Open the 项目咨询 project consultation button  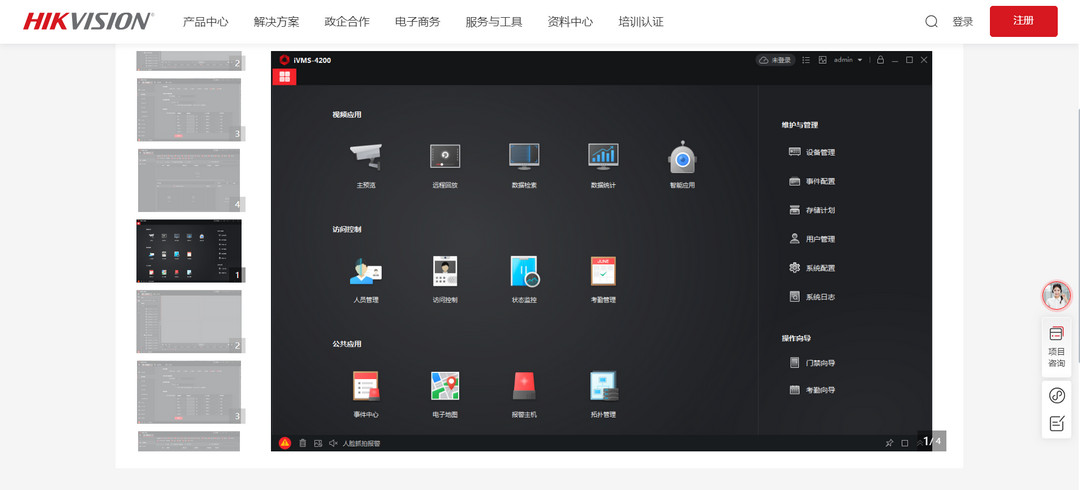pyautogui.click(x=1057, y=347)
